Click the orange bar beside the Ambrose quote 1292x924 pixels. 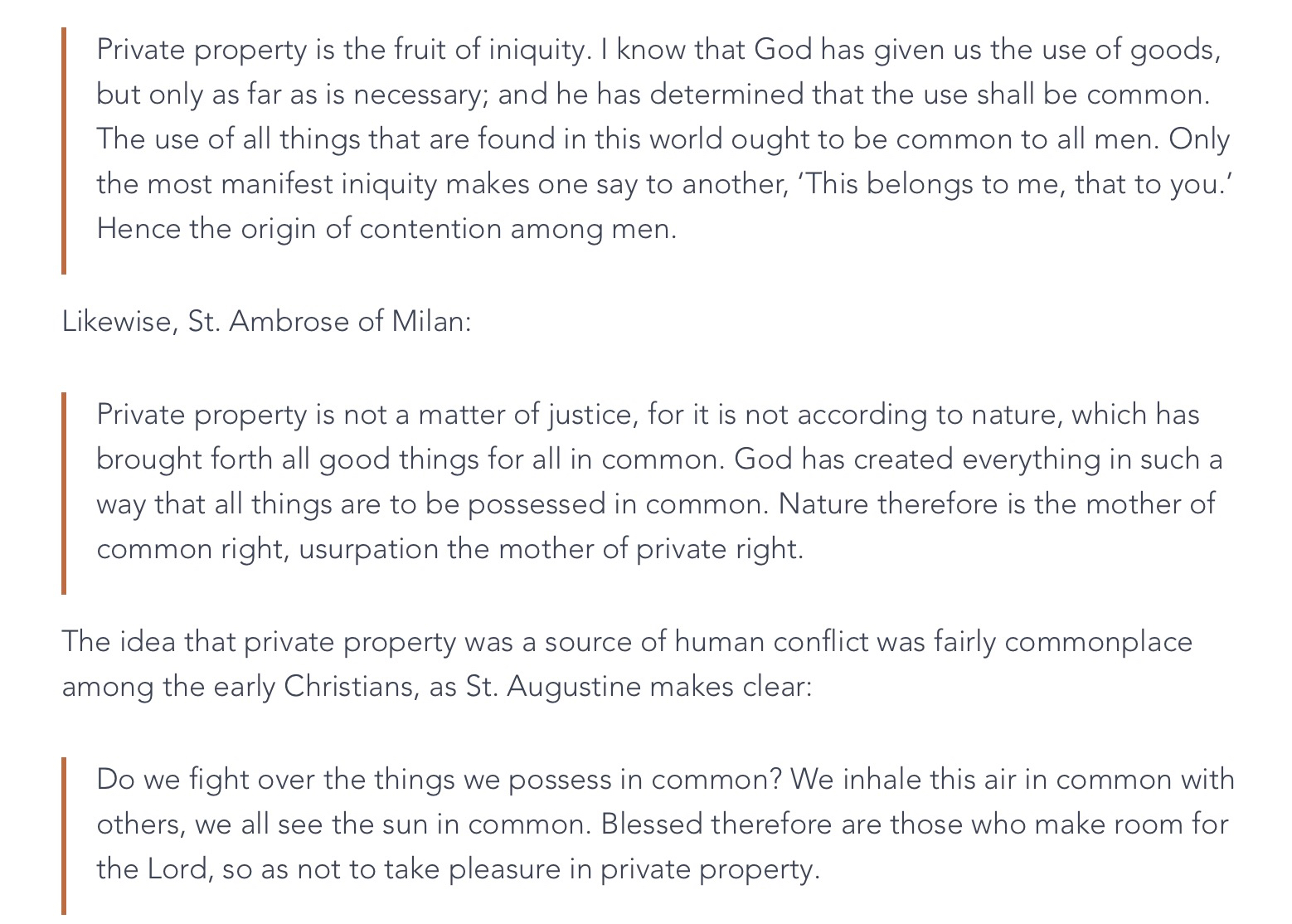(64, 494)
